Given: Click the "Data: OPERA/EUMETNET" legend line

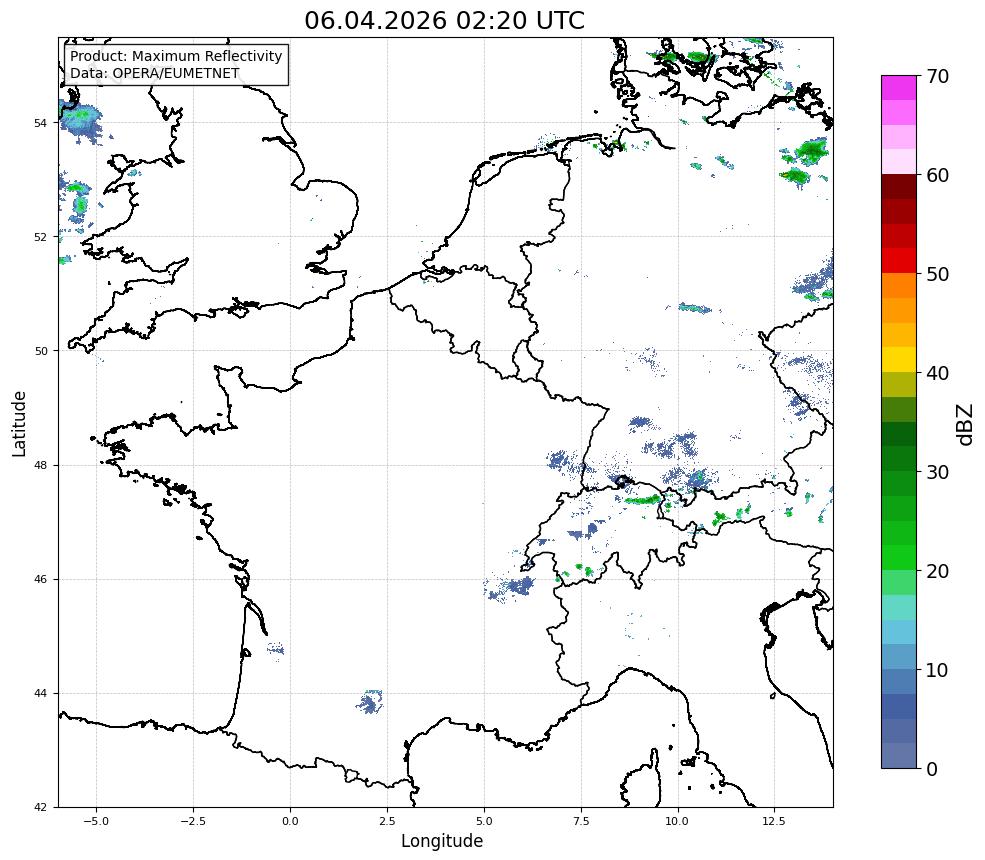Looking at the screenshot, I should click(x=155, y=73).
